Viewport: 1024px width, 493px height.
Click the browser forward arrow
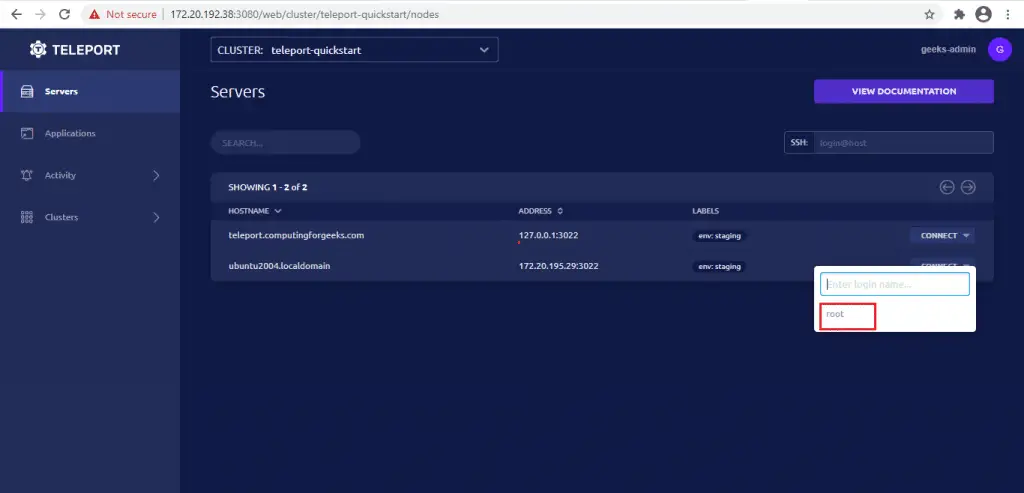40,14
